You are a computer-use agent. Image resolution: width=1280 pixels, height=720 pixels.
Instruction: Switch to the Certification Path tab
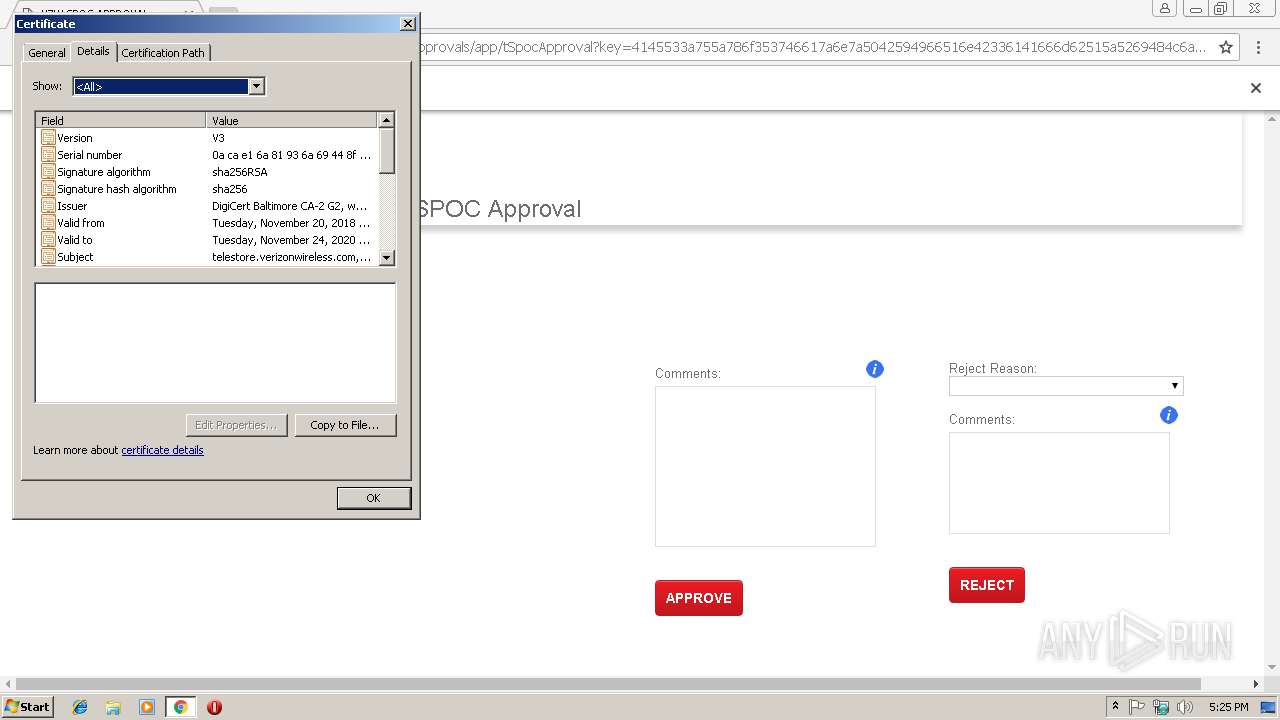[163, 53]
